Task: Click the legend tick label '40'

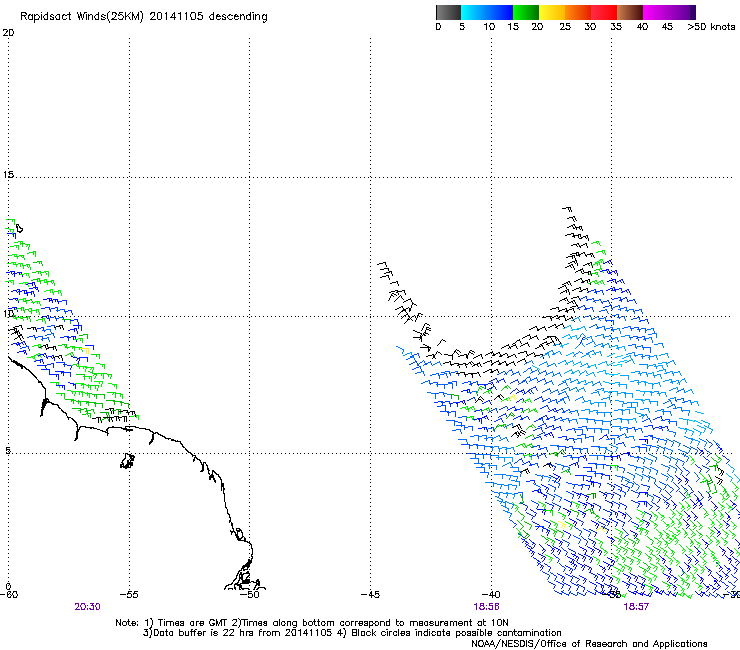Action: [642, 27]
